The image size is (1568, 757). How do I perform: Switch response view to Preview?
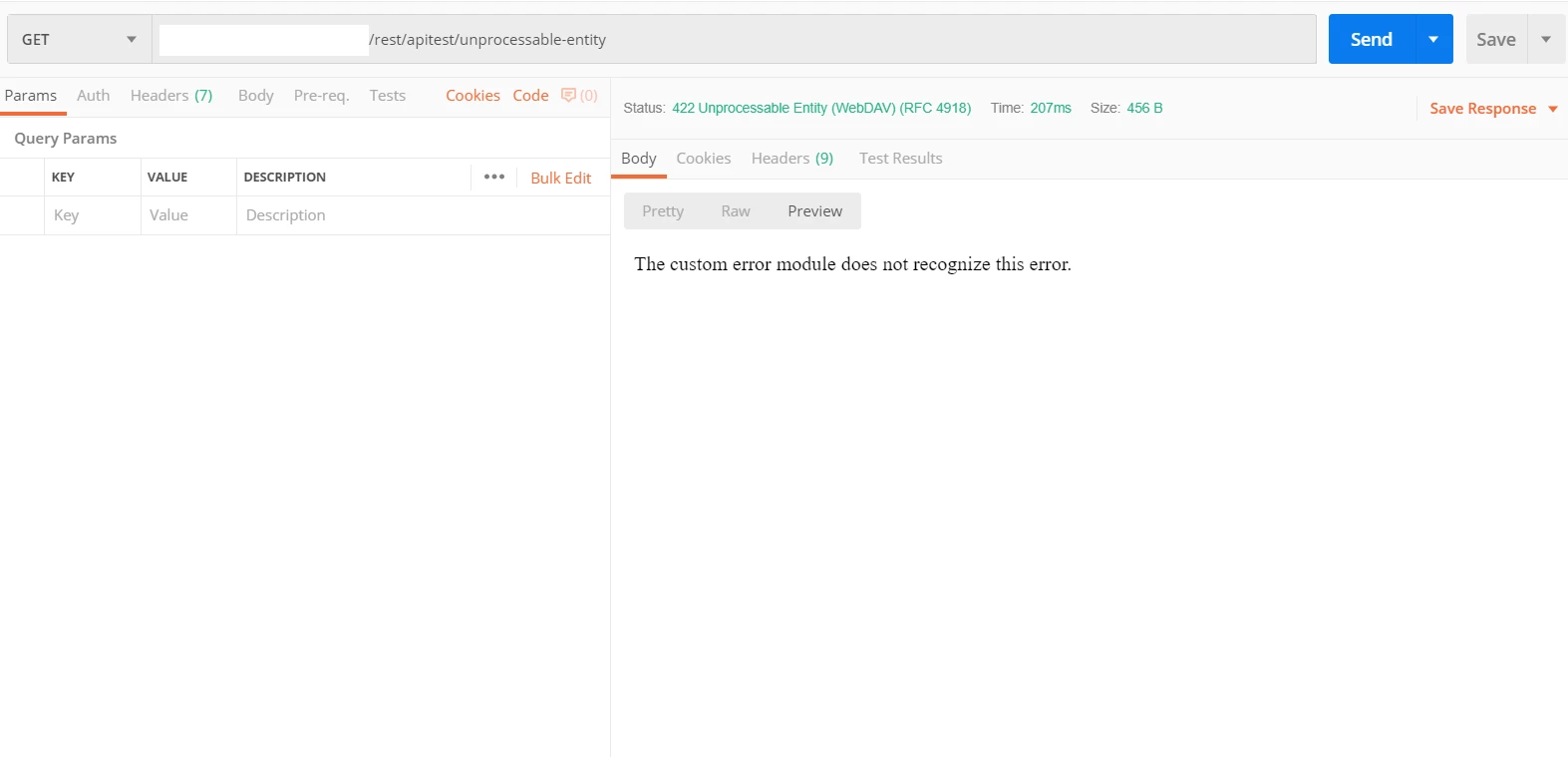(814, 211)
